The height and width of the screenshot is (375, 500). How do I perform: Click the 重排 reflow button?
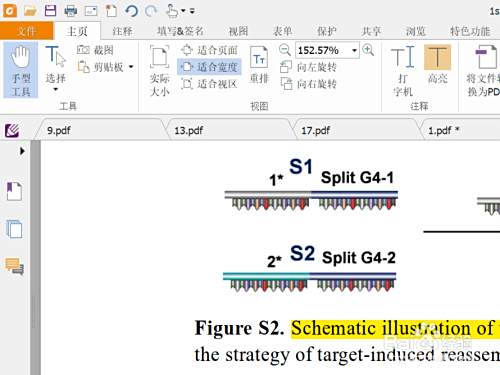pos(259,65)
